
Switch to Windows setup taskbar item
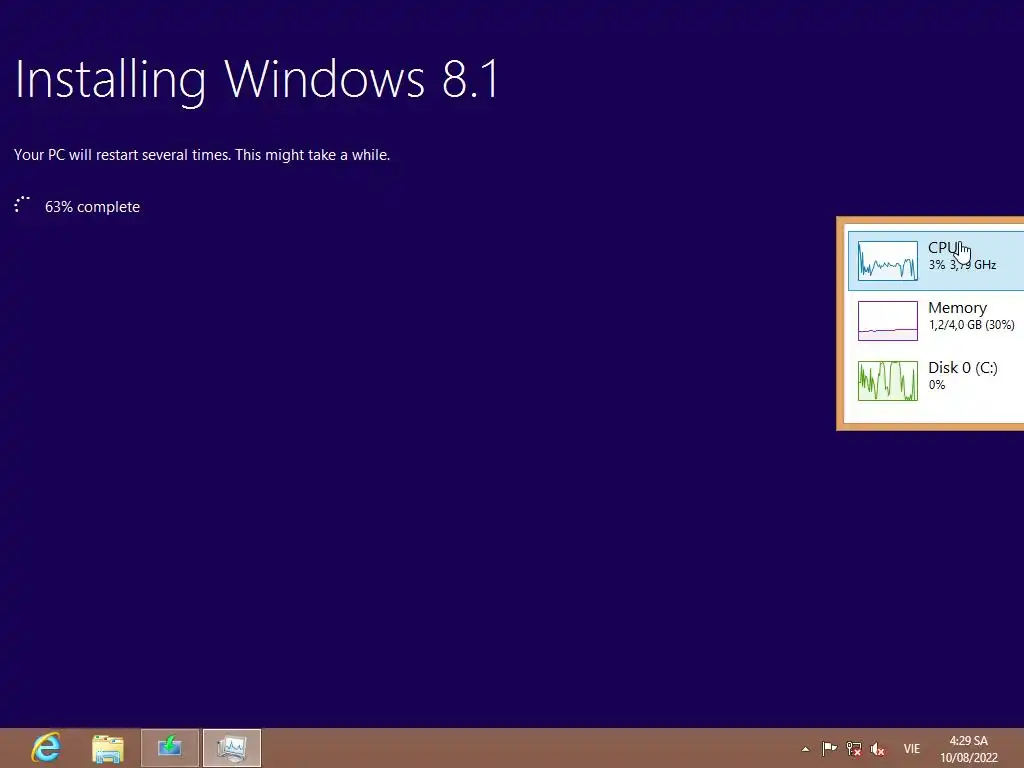pos(170,748)
